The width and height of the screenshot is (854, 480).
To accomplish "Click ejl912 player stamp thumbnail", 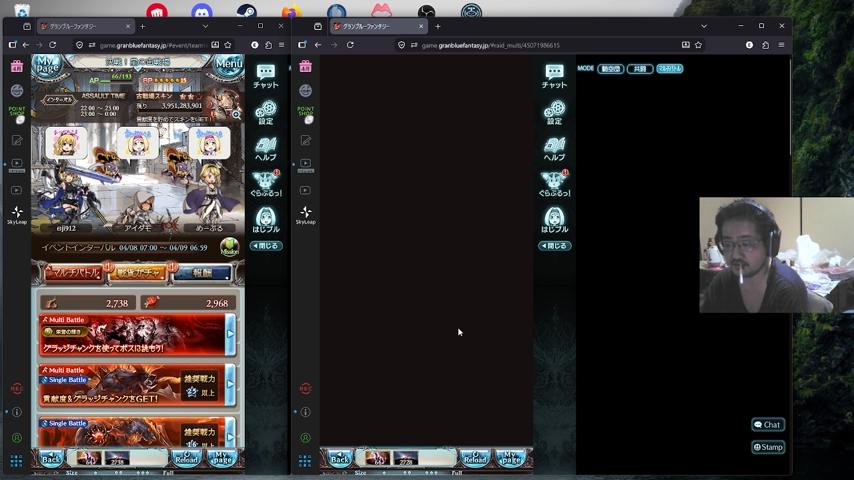I will coord(66,143).
